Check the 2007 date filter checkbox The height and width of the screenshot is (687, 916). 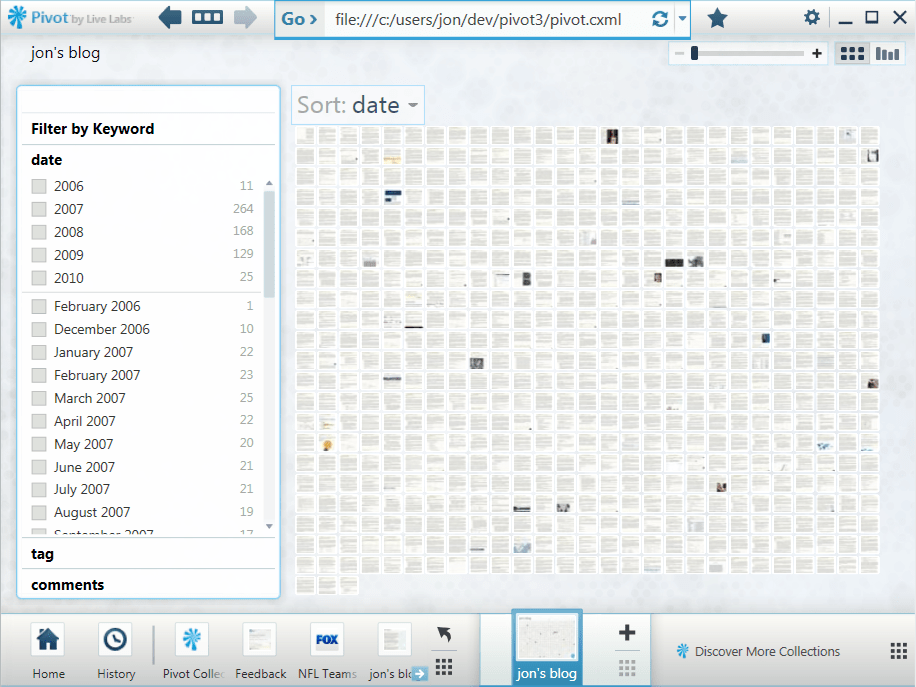coord(39,208)
